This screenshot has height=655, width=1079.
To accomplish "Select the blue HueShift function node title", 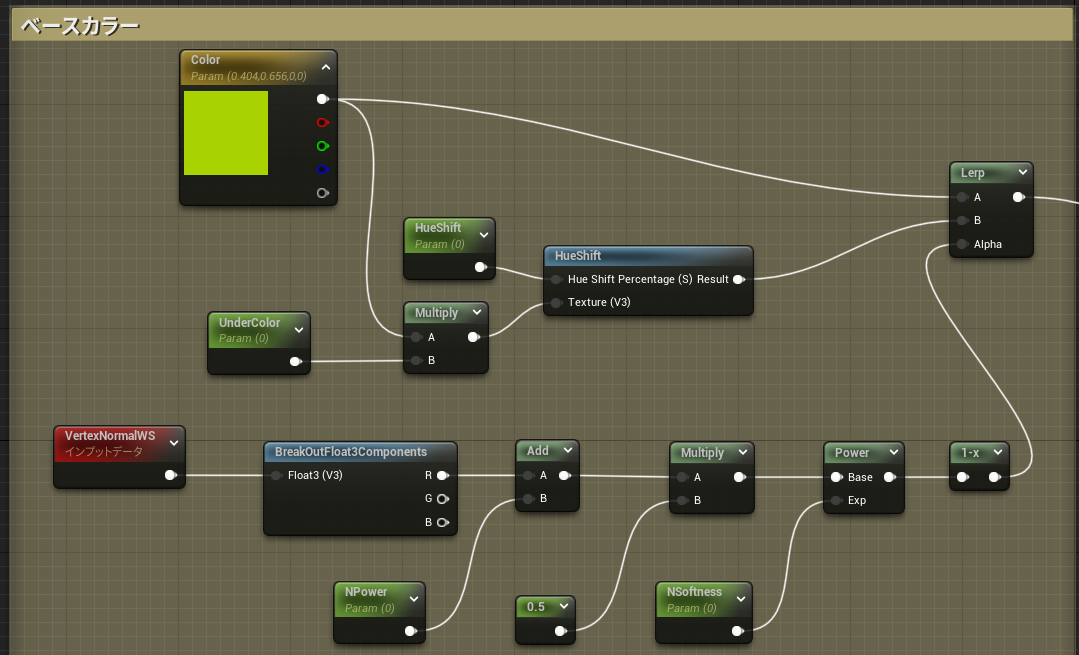I will 578,256.
